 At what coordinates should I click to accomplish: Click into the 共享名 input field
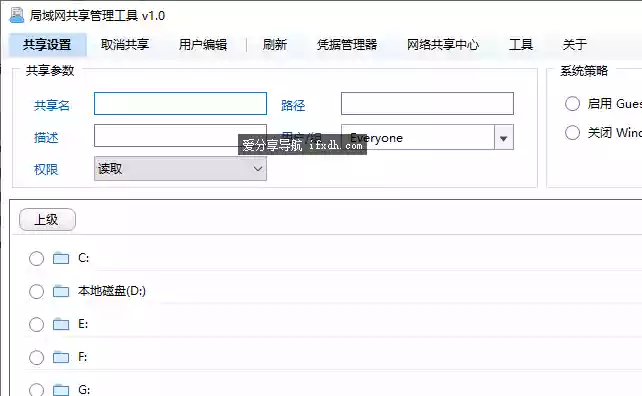point(180,103)
